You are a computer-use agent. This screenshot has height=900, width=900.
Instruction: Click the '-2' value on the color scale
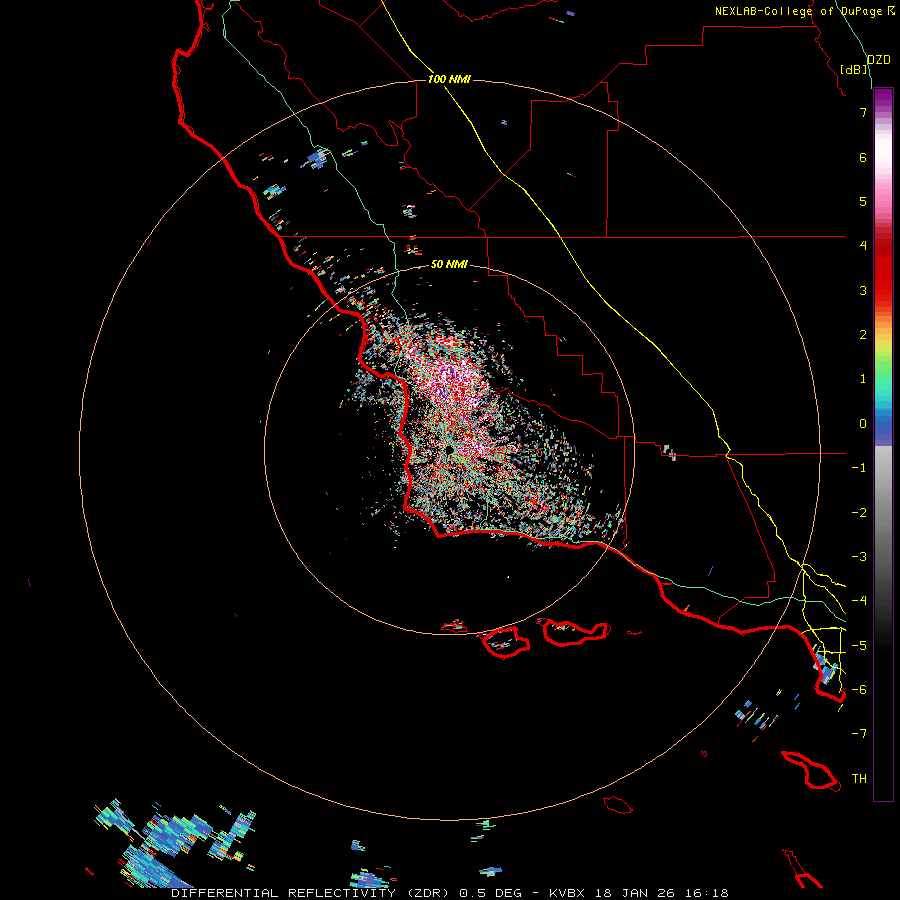(859, 513)
